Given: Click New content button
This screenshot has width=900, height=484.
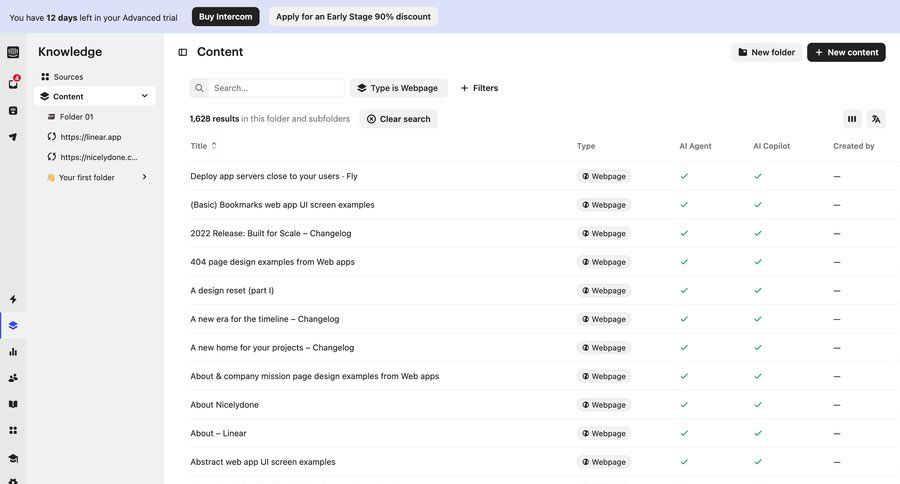Looking at the screenshot, I should 846,52.
